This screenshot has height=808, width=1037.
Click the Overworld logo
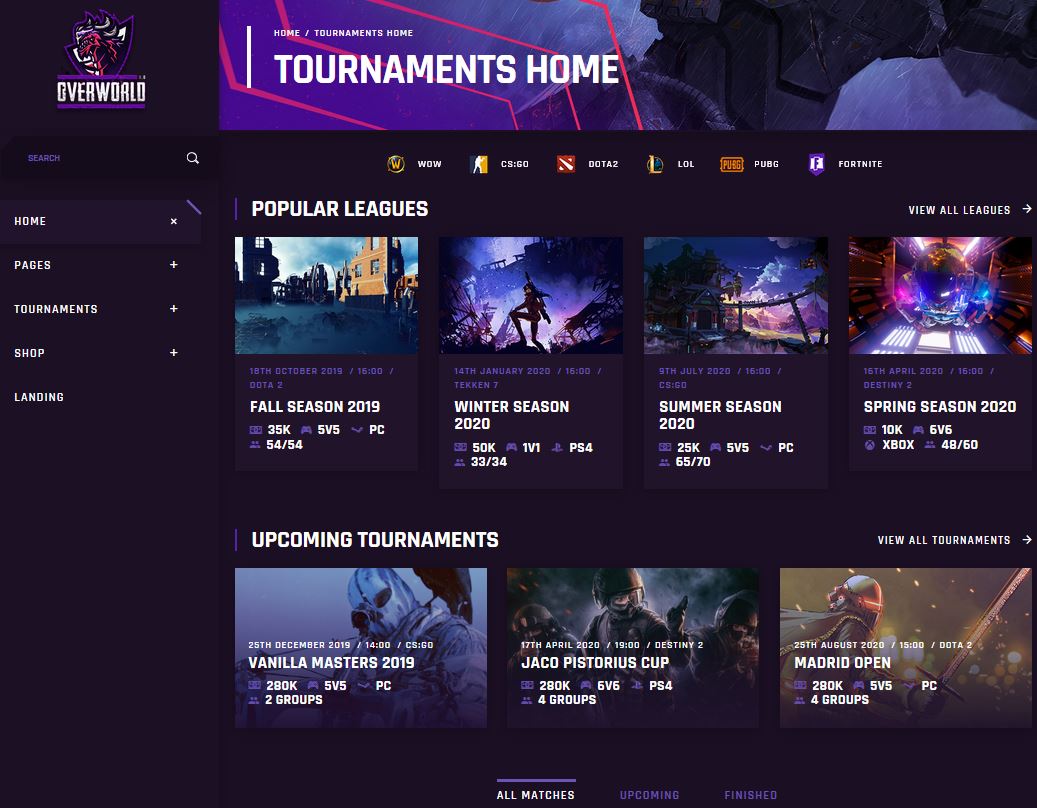pos(101,58)
